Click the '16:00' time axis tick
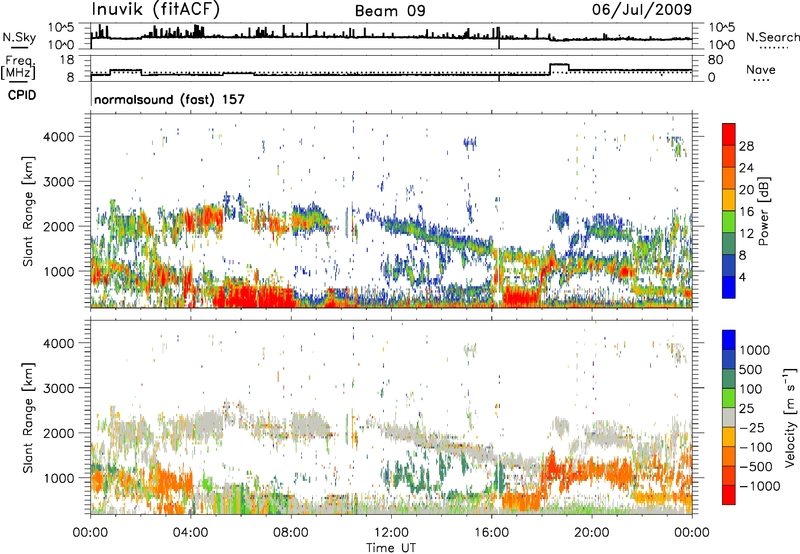This screenshot has height=554, width=800. (x=491, y=533)
